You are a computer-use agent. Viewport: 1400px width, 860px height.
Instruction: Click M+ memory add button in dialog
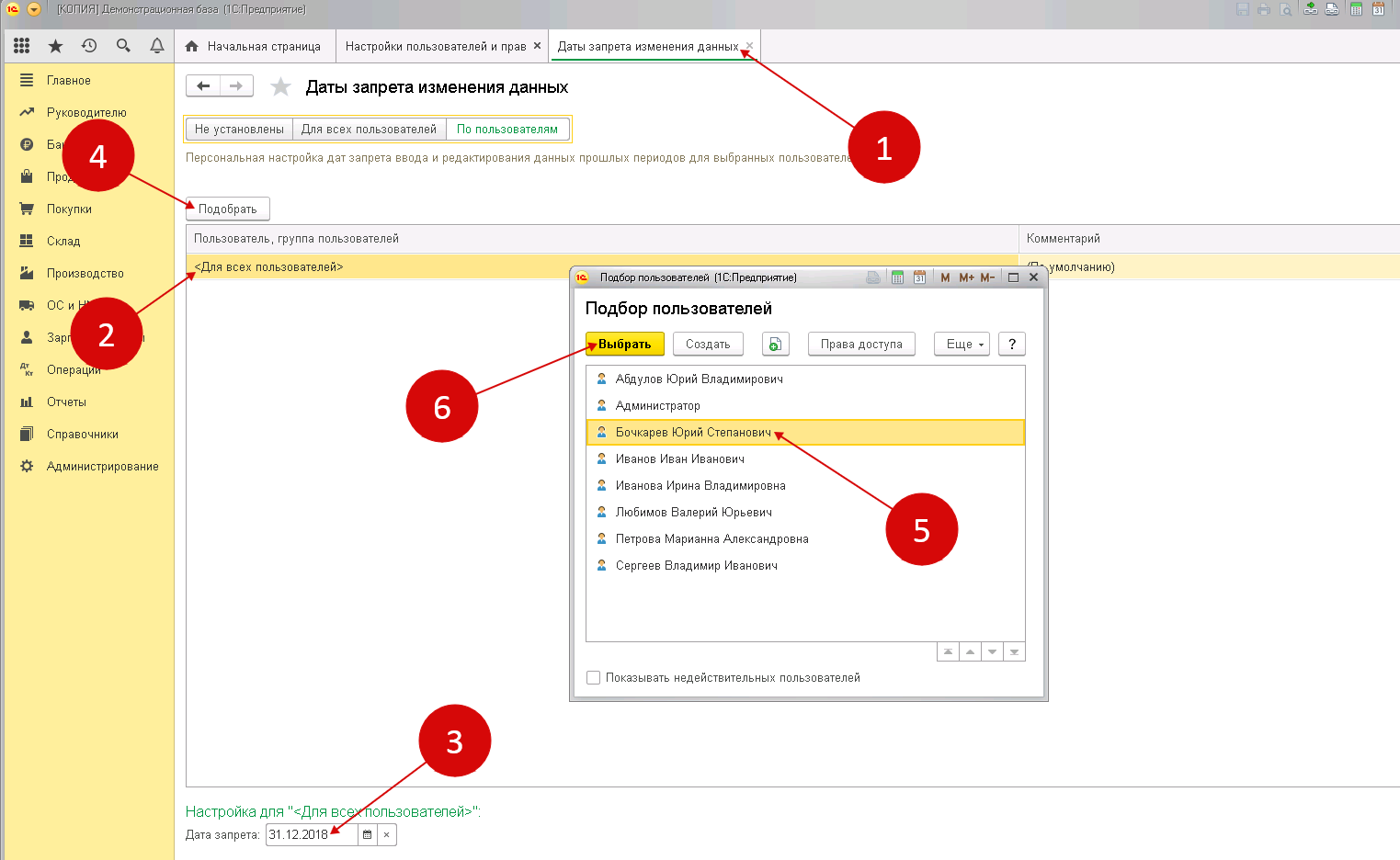click(x=966, y=277)
